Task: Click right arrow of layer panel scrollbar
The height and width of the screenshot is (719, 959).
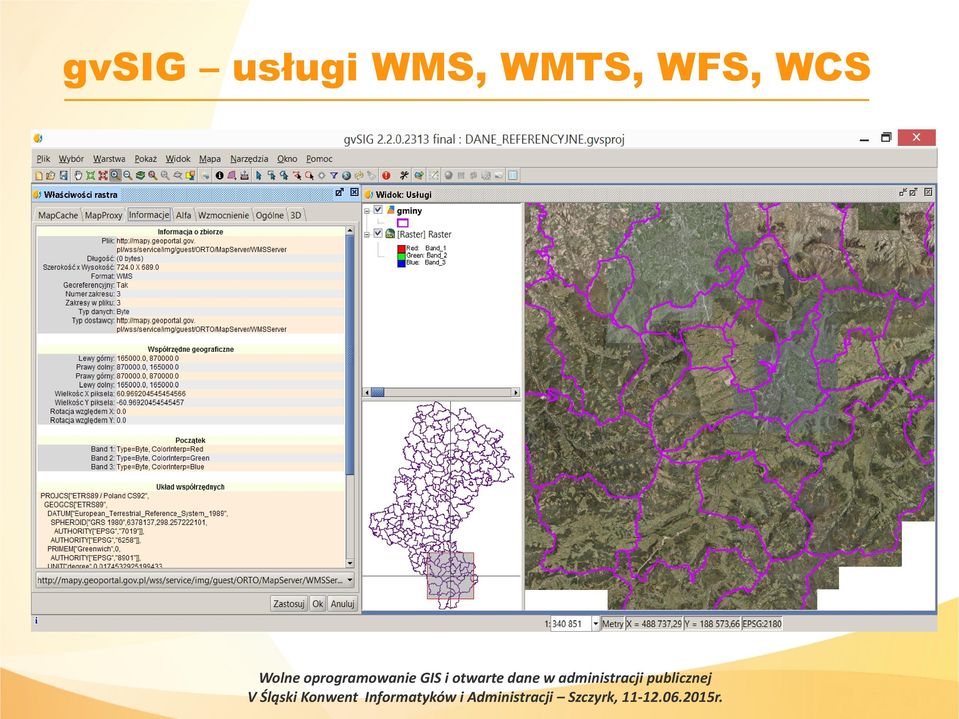Action: click(516, 392)
